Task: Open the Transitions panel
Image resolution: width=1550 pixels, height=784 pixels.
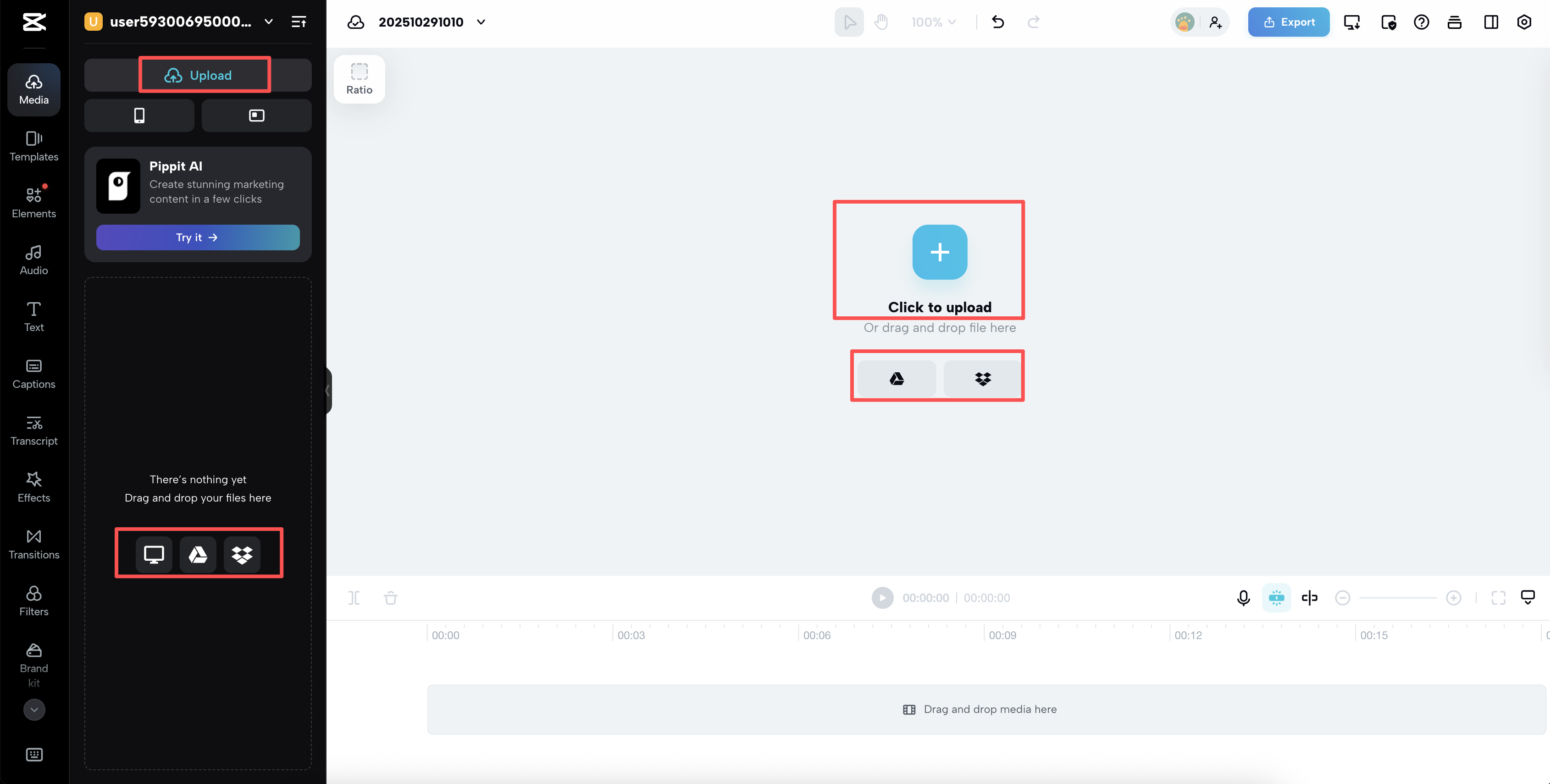Action: 33,543
